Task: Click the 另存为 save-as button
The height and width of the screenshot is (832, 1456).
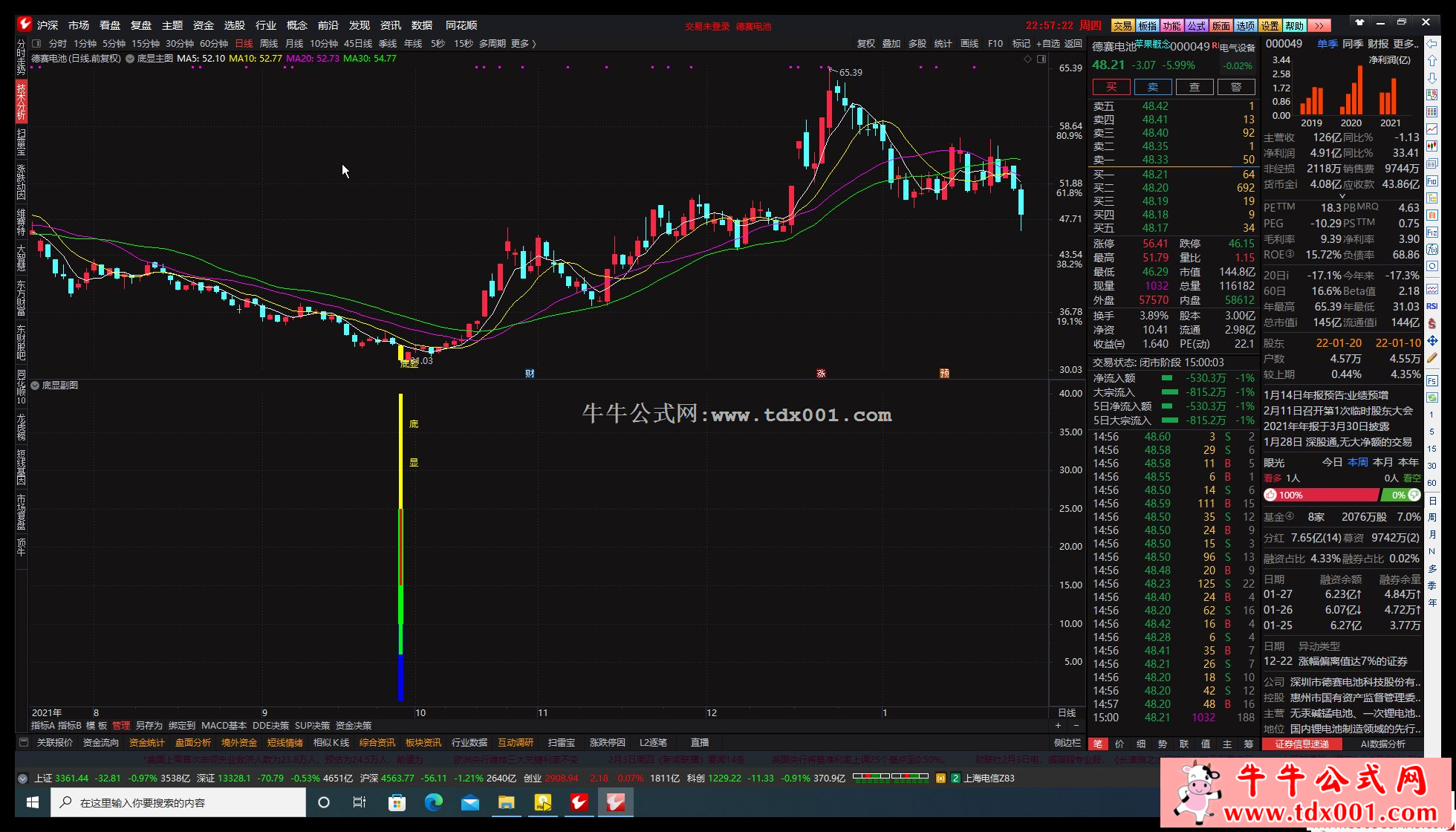Action: pyautogui.click(x=149, y=726)
